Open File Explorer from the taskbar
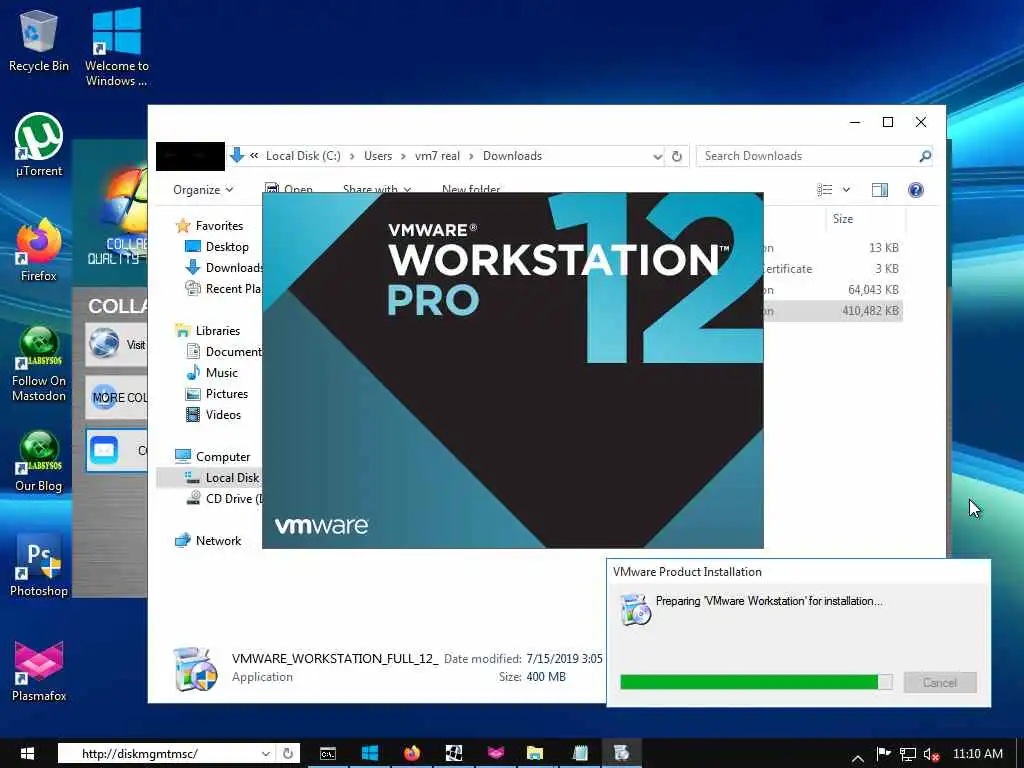The width and height of the screenshot is (1024, 768). click(x=536, y=754)
